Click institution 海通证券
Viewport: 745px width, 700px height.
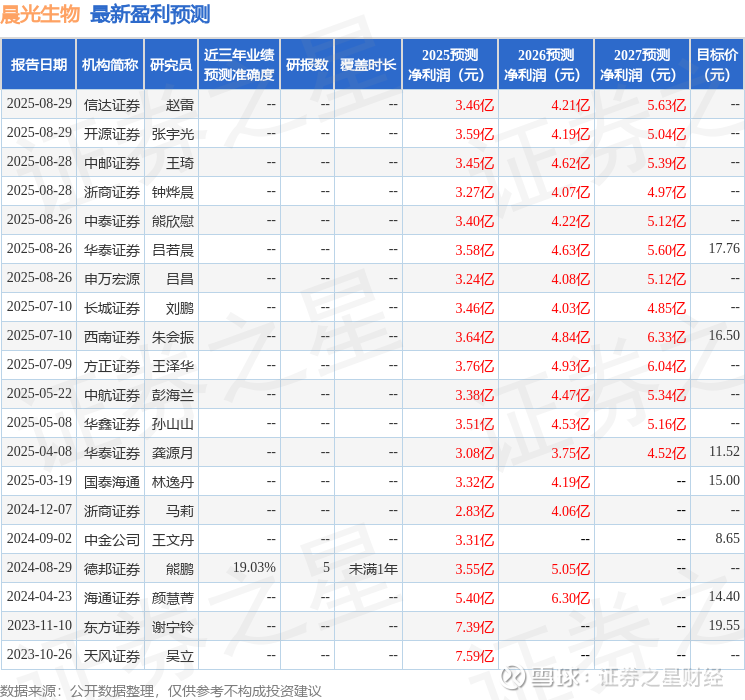[x=112, y=598]
